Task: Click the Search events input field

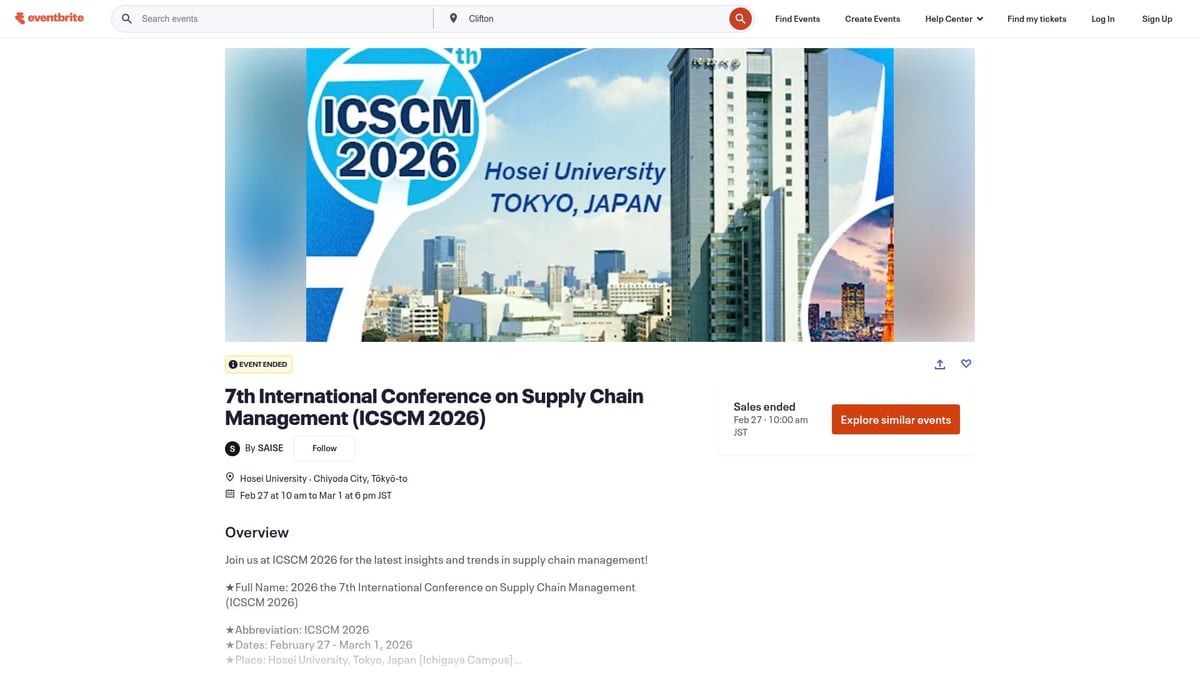Action: (x=250, y=18)
